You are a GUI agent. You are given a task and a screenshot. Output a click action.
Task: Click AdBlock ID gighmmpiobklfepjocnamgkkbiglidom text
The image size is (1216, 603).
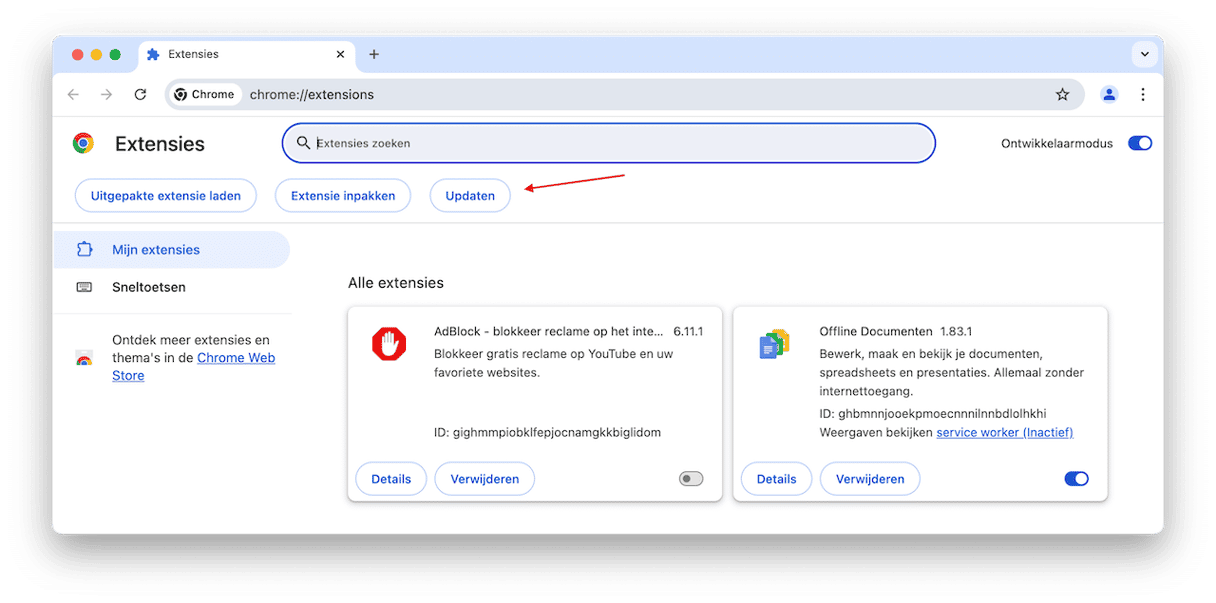pyautogui.click(x=547, y=432)
